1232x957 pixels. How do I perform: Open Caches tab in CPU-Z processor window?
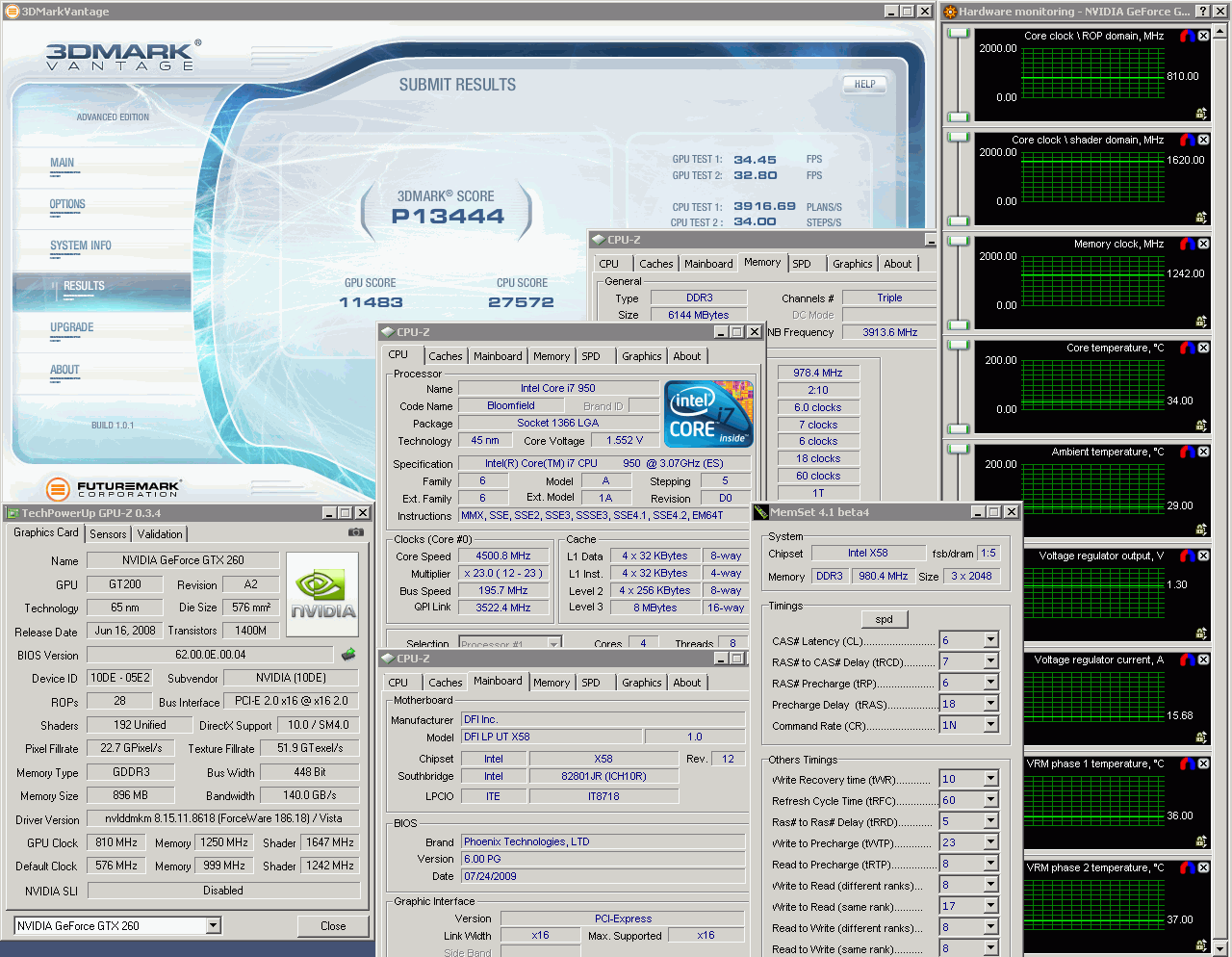(x=446, y=356)
